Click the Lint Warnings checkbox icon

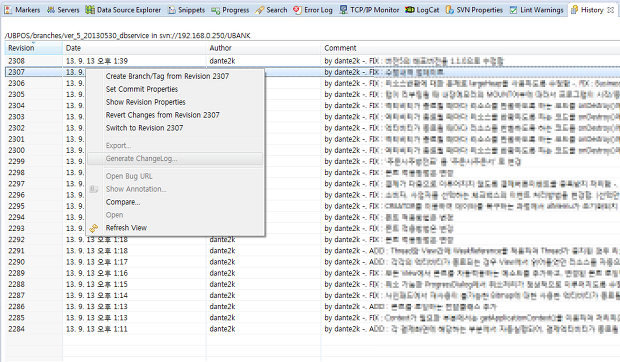tap(513, 10)
